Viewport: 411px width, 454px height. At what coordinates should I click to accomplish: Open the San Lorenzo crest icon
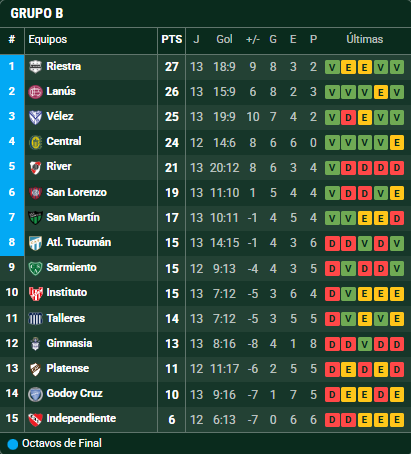(x=35, y=193)
